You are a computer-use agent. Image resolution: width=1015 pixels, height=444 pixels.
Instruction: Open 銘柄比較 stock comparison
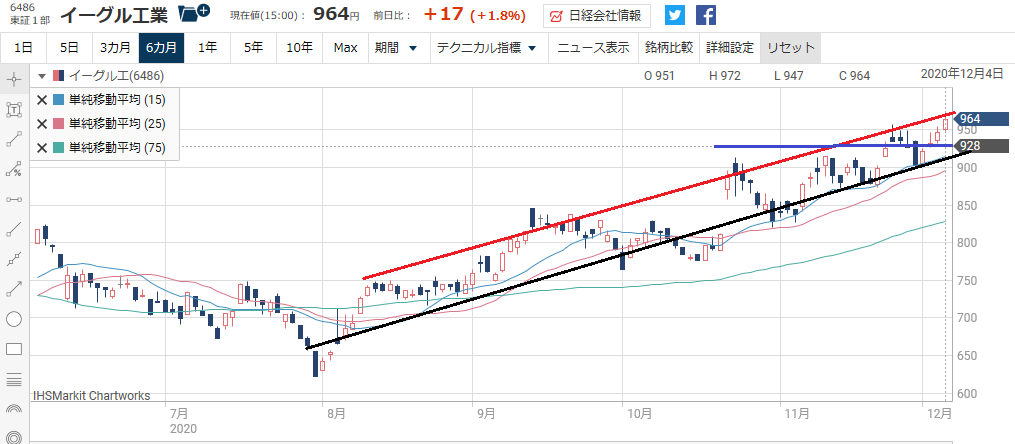(669, 47)
